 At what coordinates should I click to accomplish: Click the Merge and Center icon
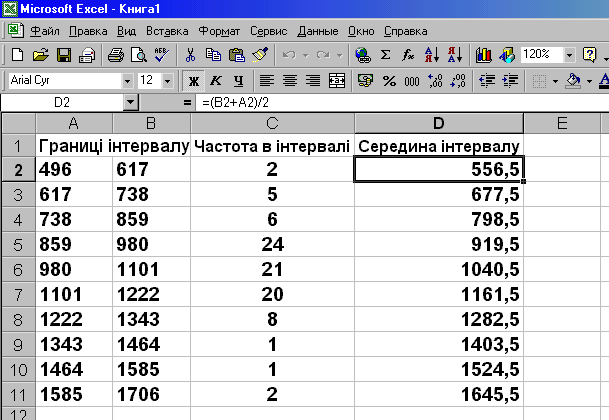(337, 80)
